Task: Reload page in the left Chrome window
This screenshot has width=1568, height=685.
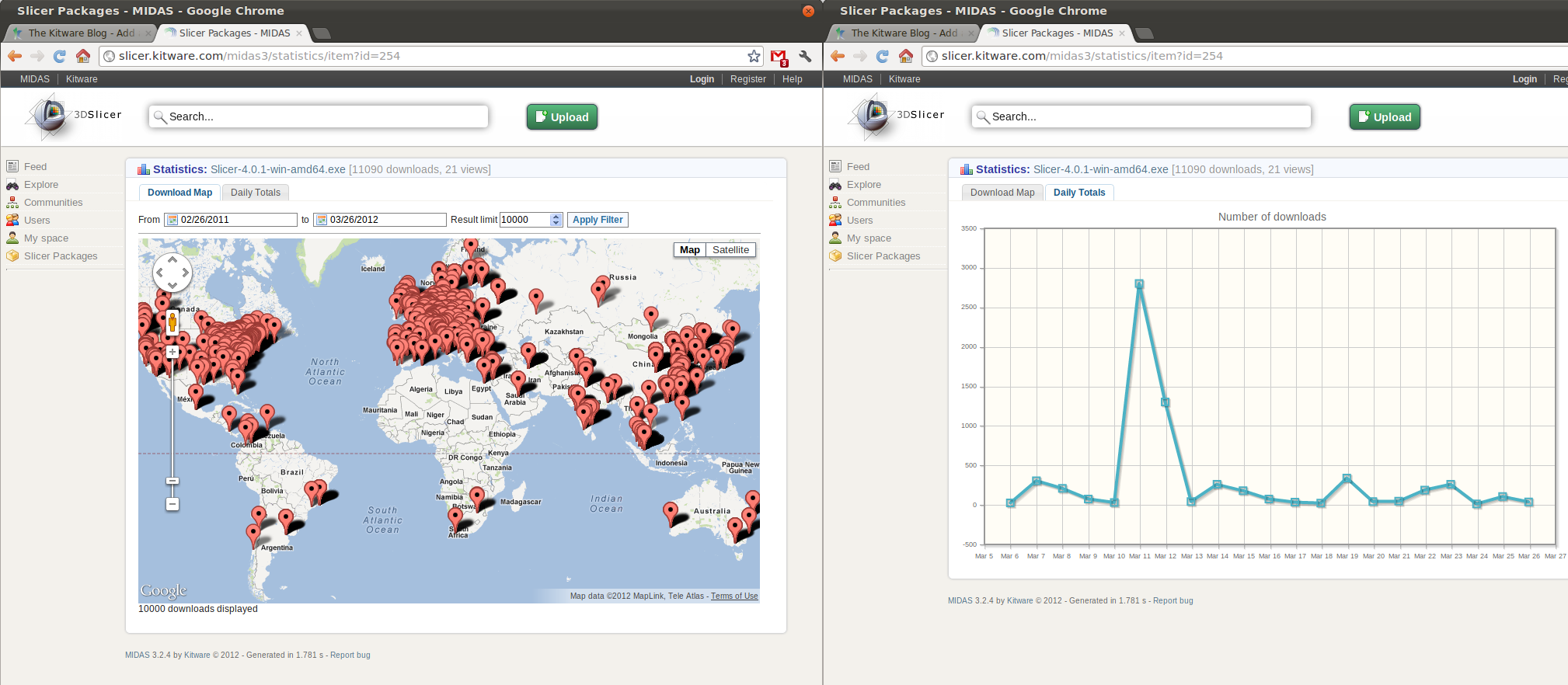Action: point(60,56)
